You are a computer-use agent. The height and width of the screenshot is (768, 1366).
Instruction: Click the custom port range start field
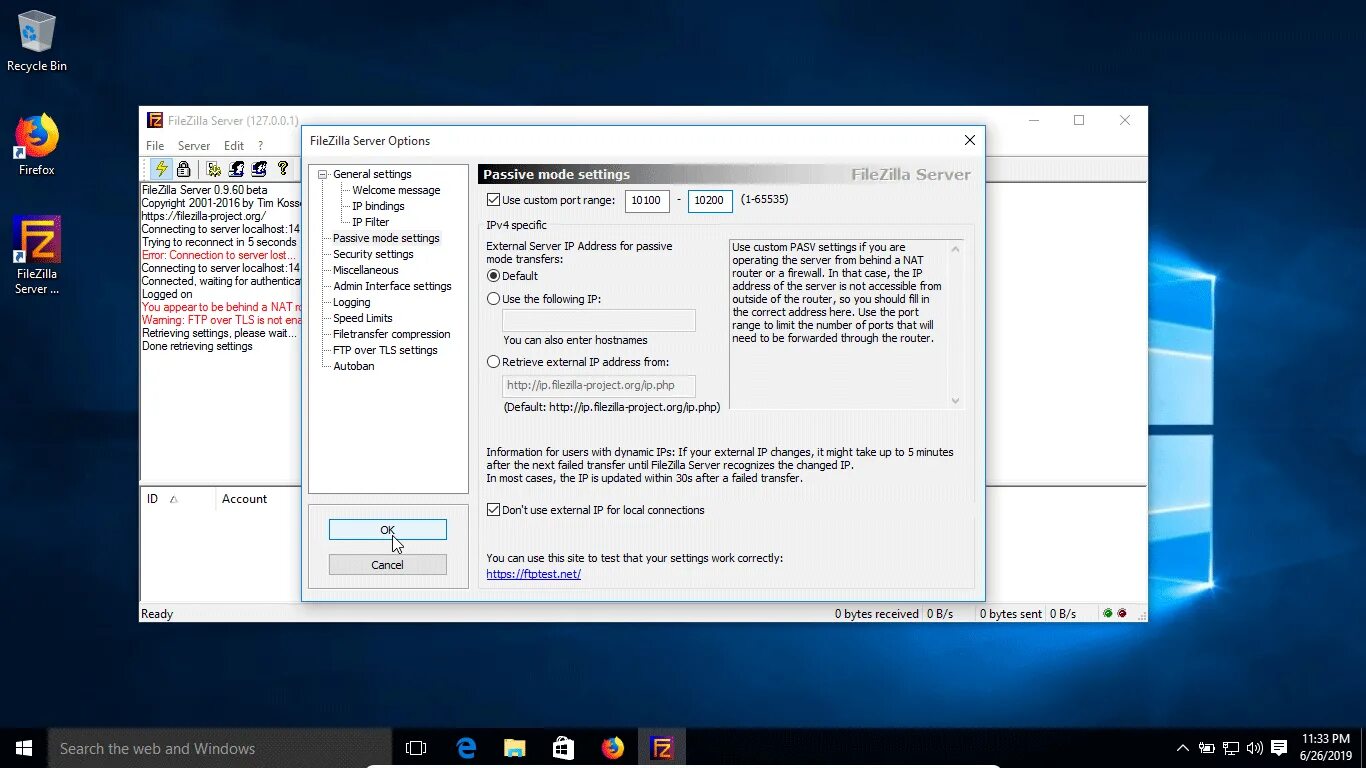pos(646,200)
